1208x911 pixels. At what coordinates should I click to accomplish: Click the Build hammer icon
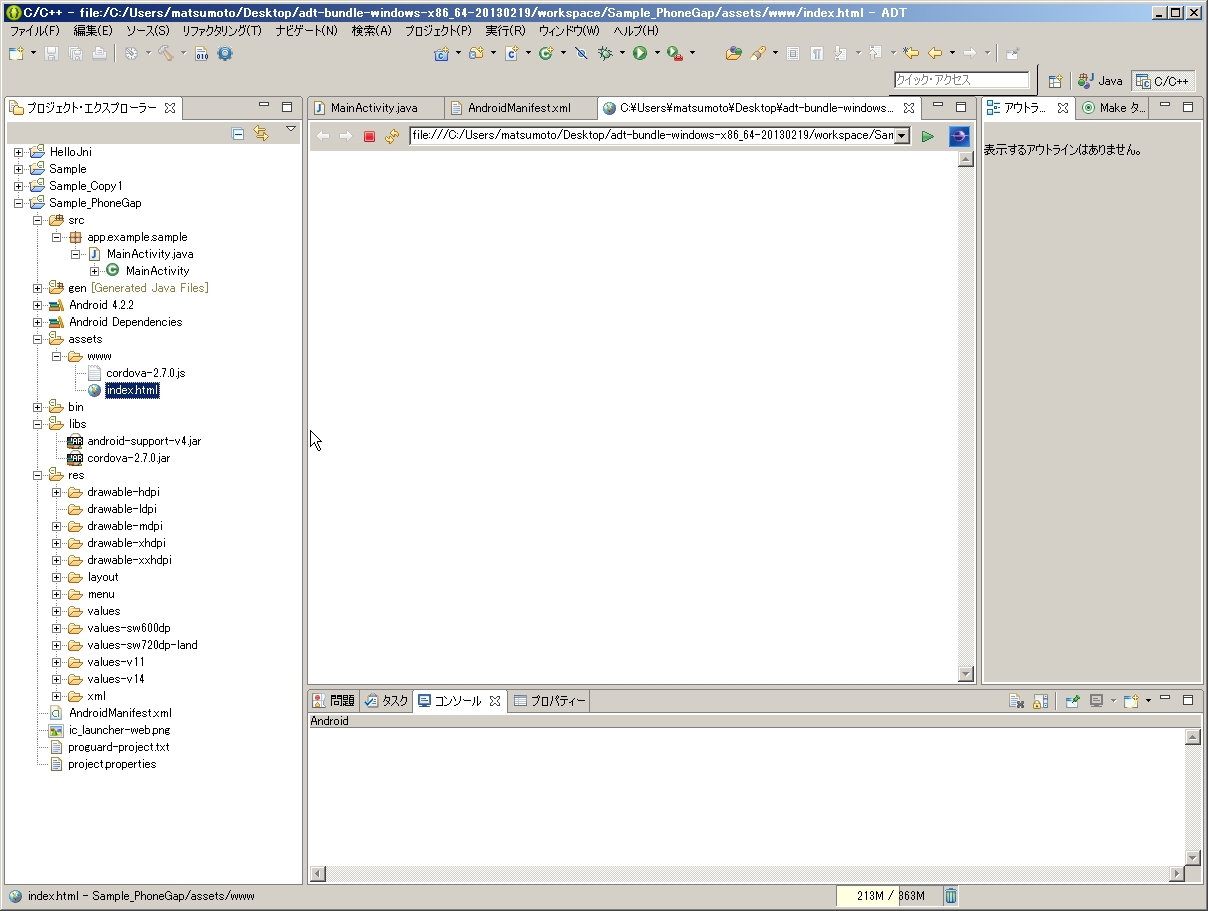tap(165, 53)
